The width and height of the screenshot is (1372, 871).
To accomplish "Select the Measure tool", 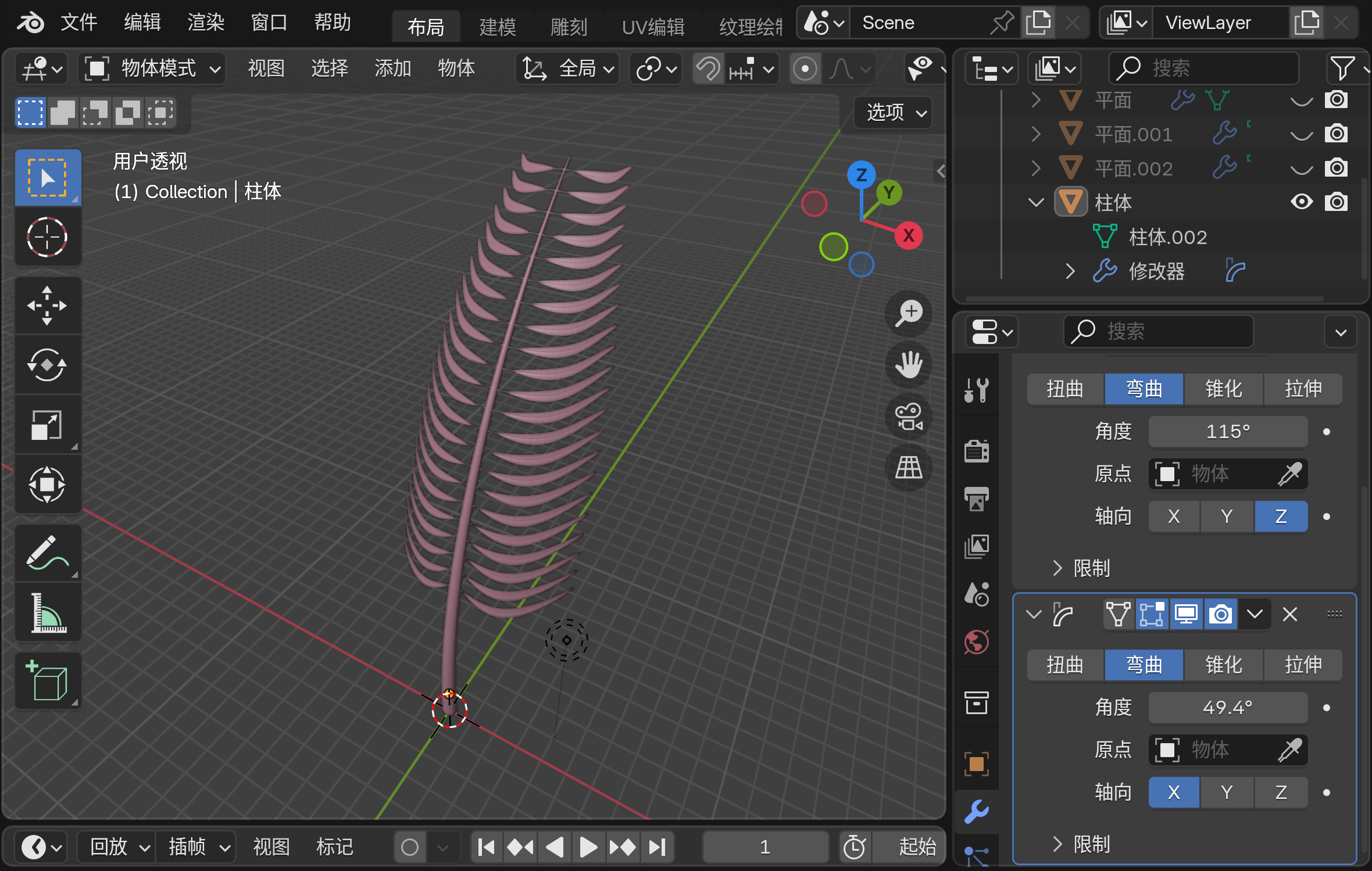I will tap(47, 613).
